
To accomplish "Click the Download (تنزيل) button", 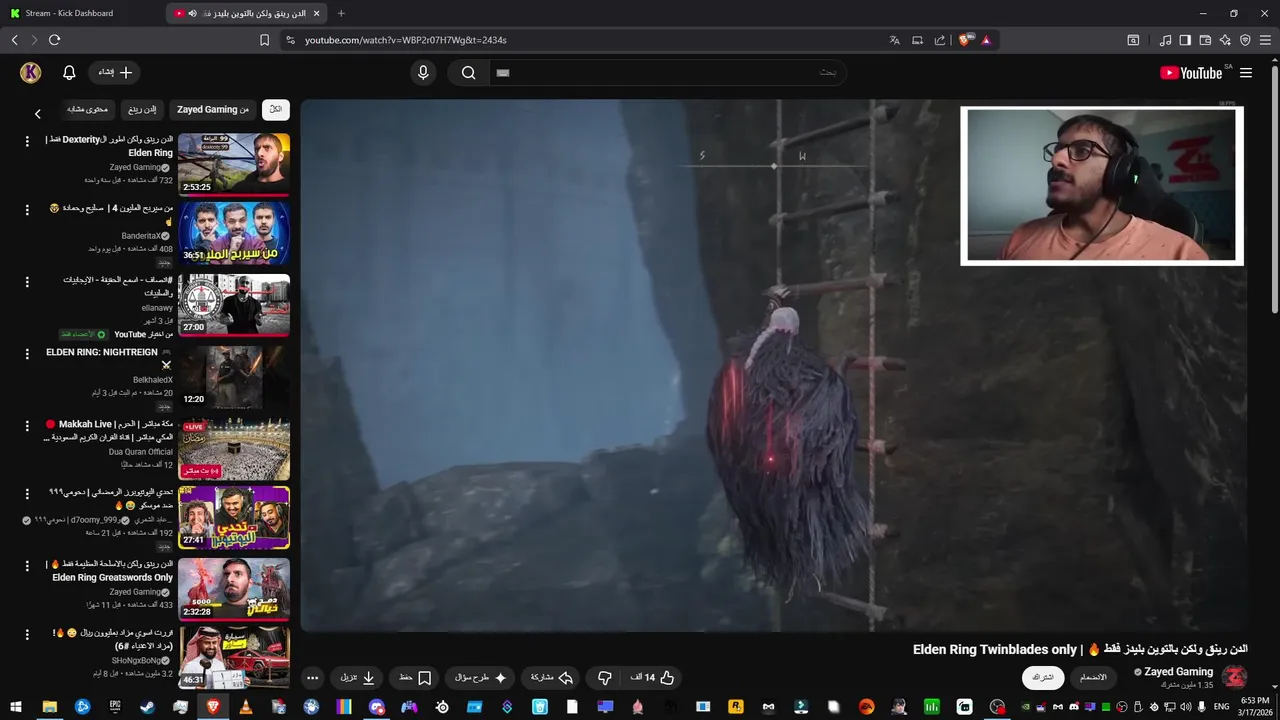I will (357, 678).
